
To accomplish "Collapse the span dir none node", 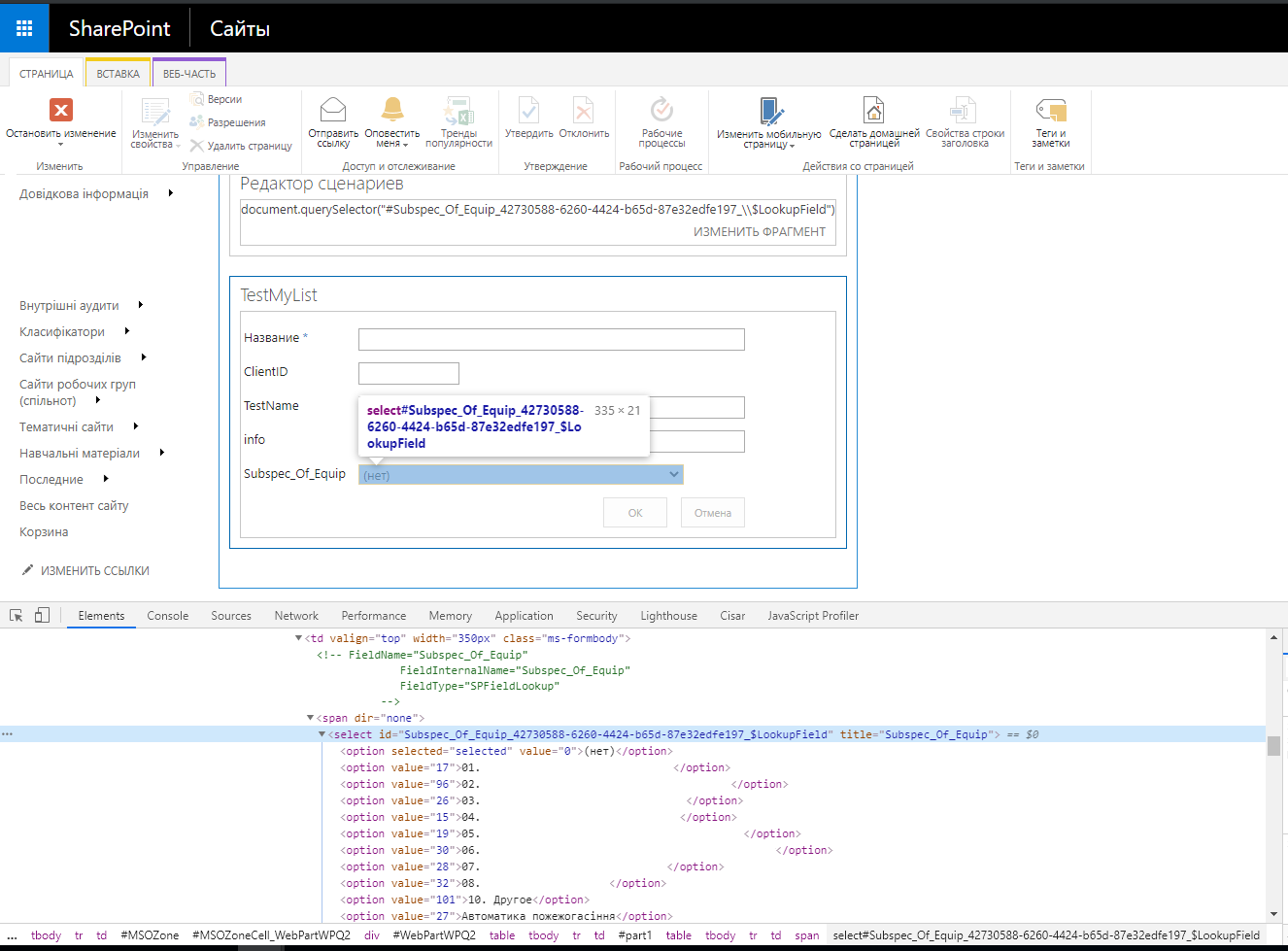I will pyautogui.click(x=310, y=718).
